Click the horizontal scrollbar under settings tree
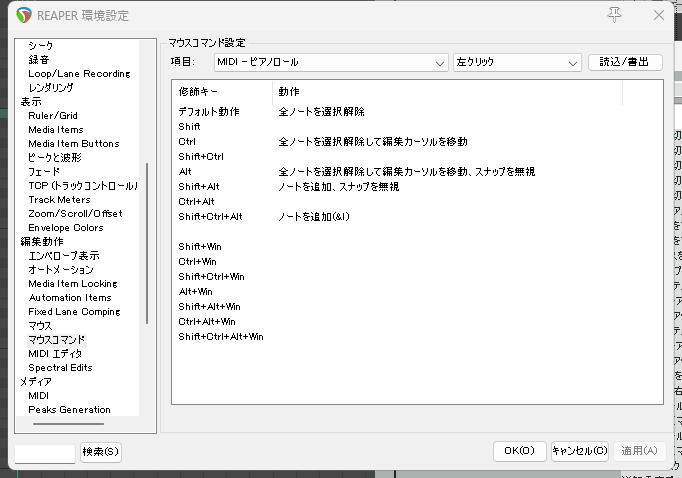682x478 pixels. click(68, 423)
